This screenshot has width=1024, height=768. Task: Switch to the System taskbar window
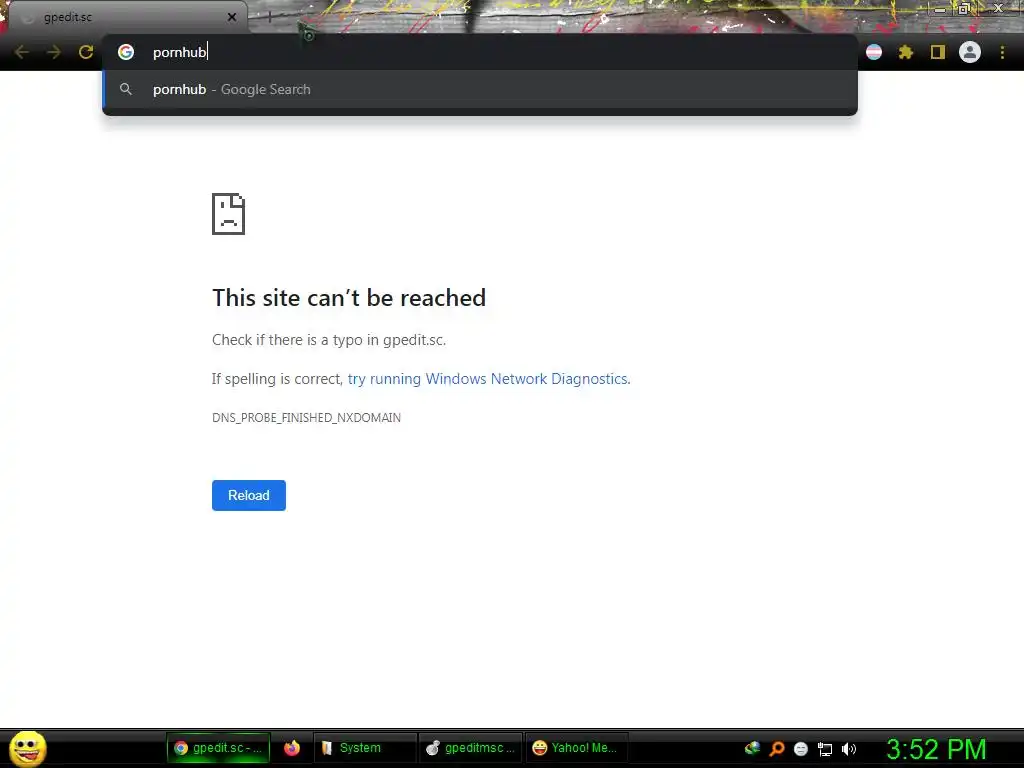pos(364,748)
